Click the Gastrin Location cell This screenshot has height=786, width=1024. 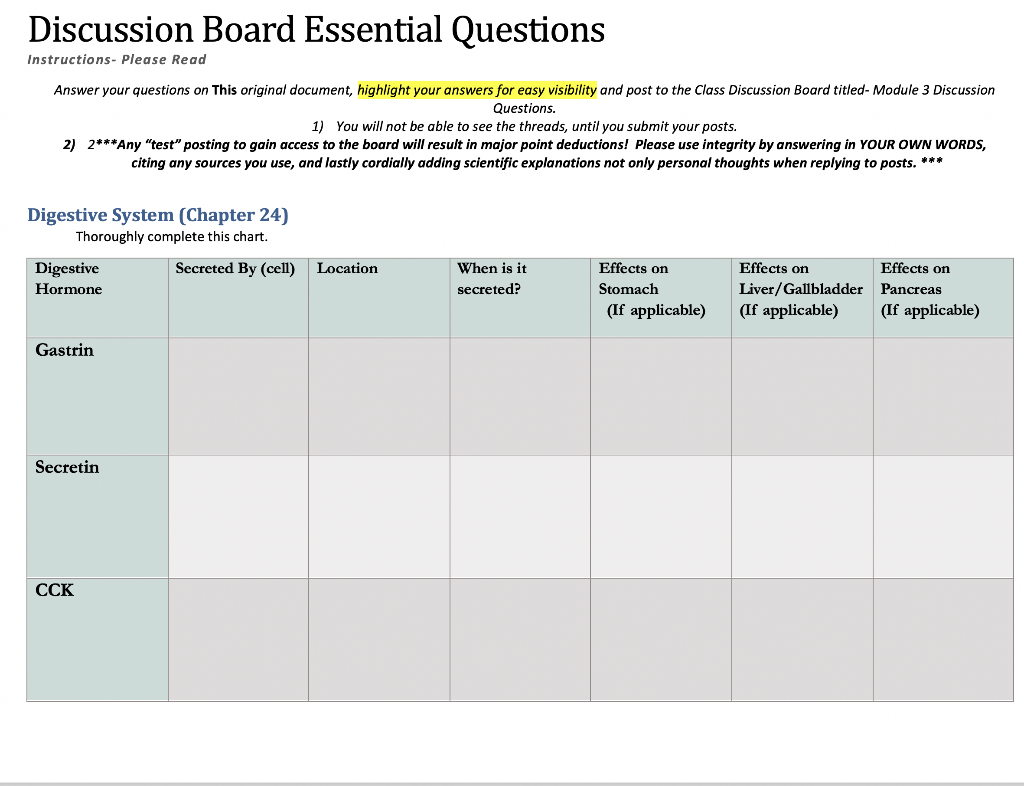pos(379,396)
